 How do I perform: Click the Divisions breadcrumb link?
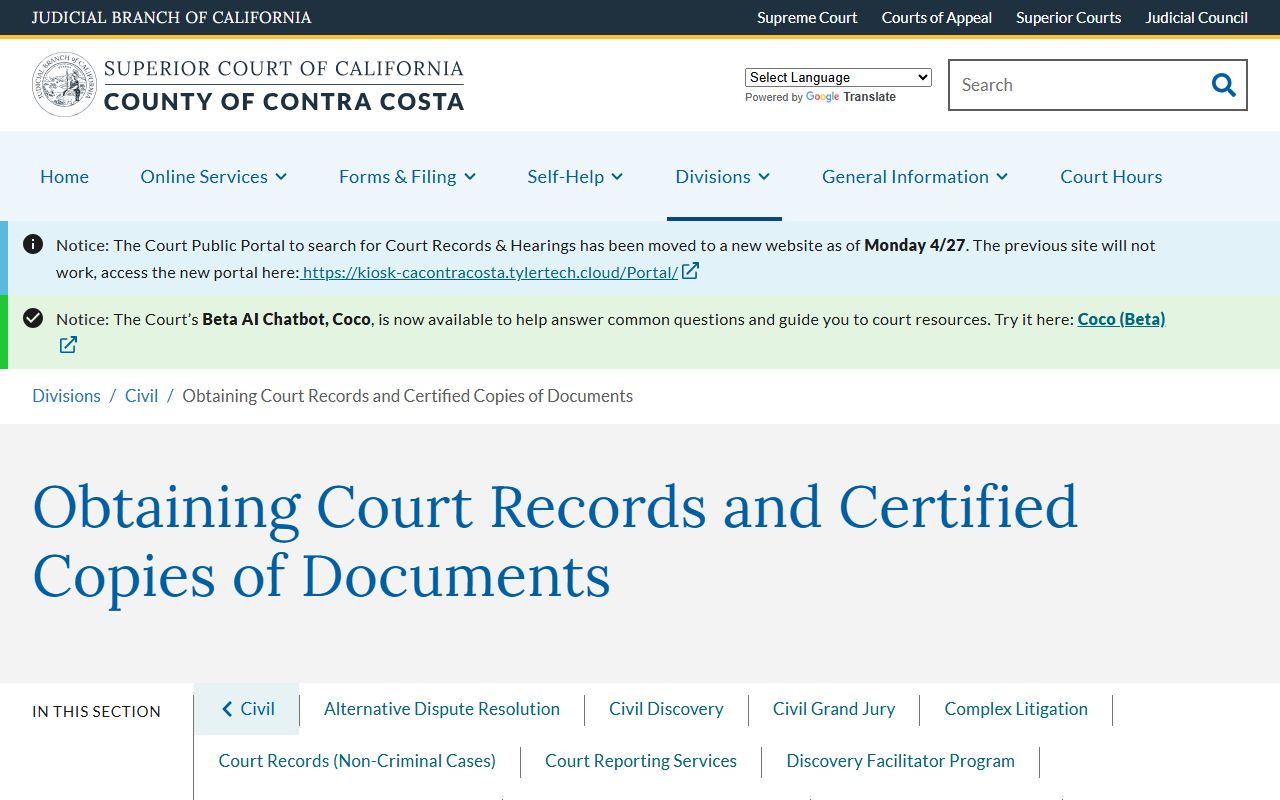click(66, 396)
